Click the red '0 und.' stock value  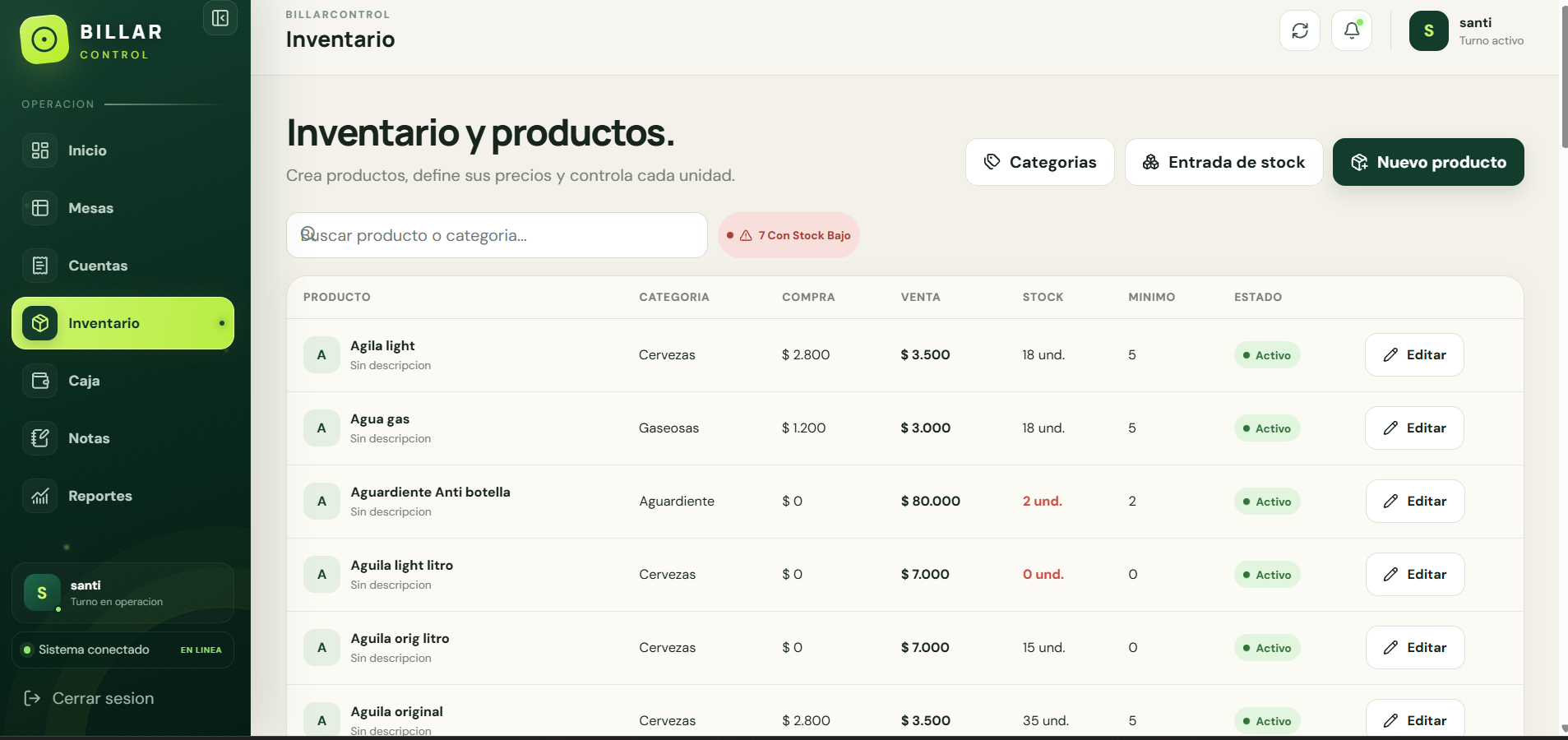[x=1043, y=575]
